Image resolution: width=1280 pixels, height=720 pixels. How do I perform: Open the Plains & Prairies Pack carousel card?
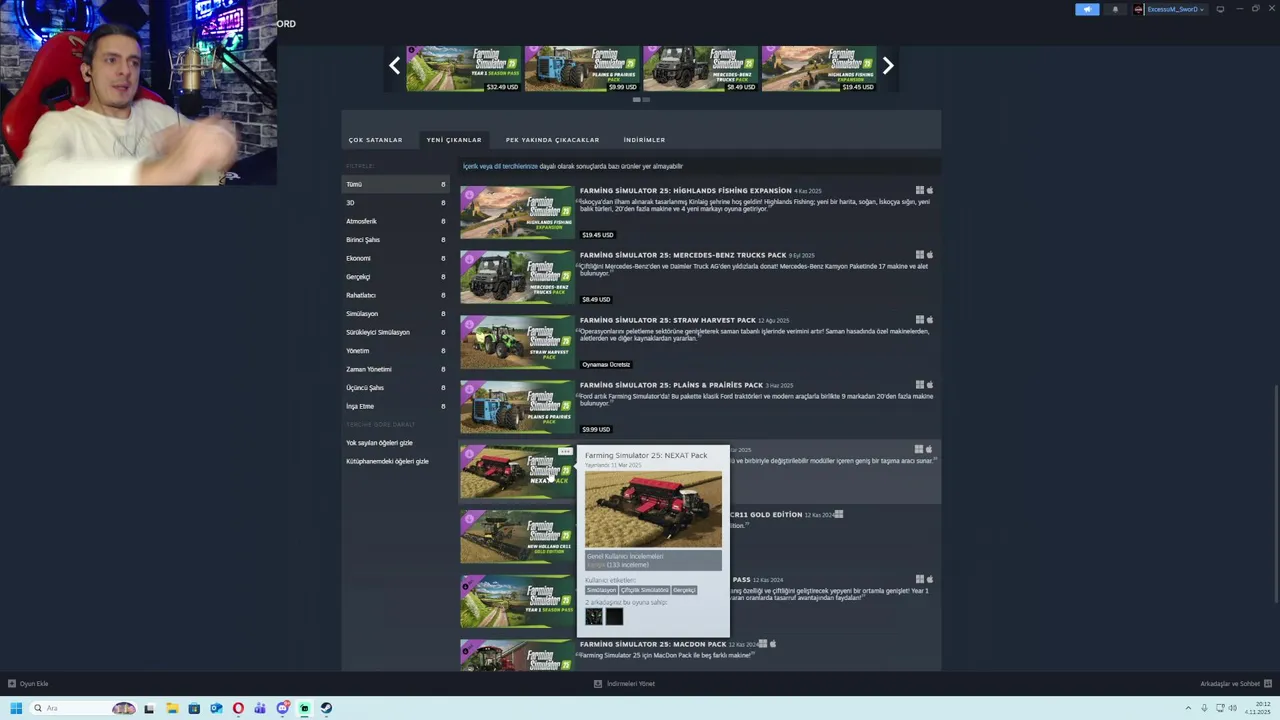click(582, 69)
